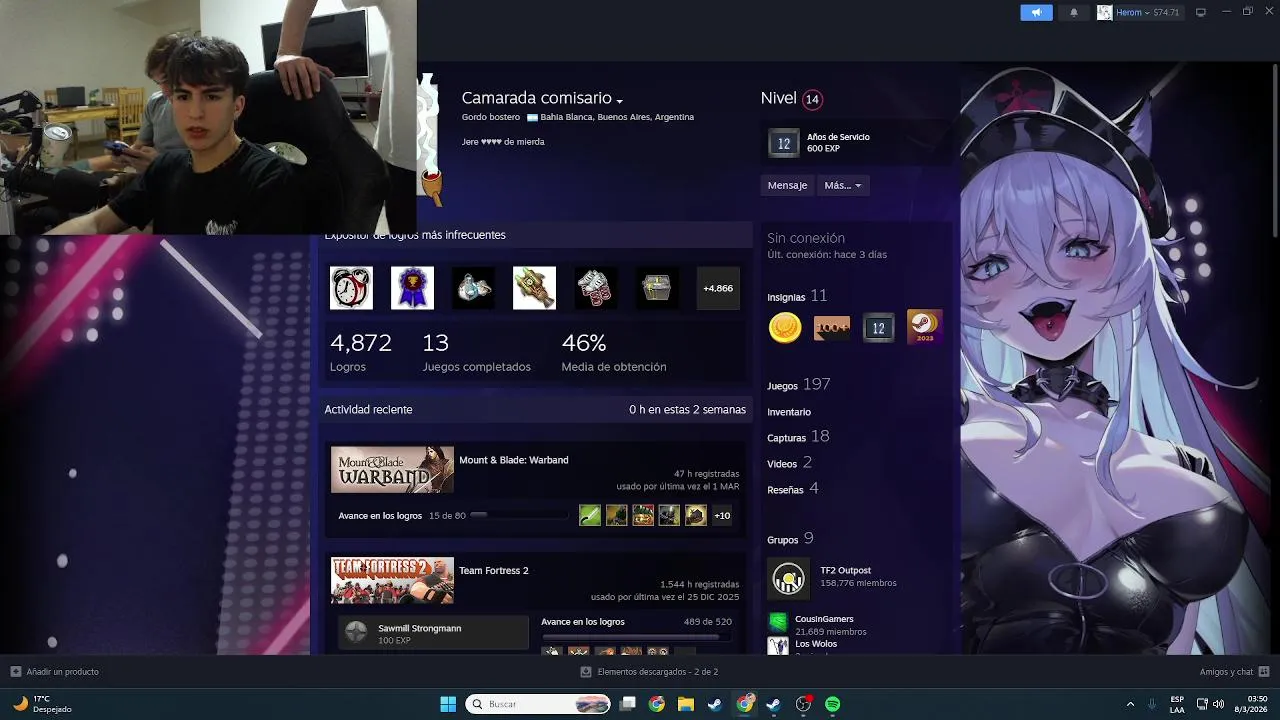The width and height of the screenshot is (1280, 720).
Task: Open the Más... dropdown on profile
Action: (x=842, y=185)
